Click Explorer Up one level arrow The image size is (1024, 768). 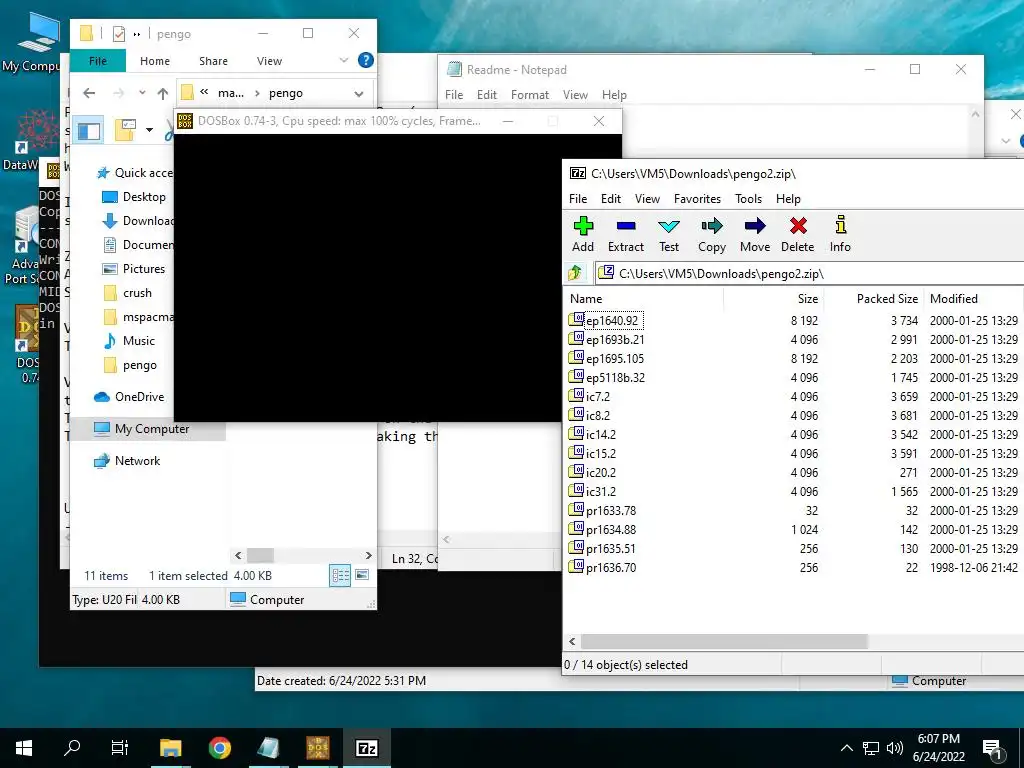pos(163,93)
